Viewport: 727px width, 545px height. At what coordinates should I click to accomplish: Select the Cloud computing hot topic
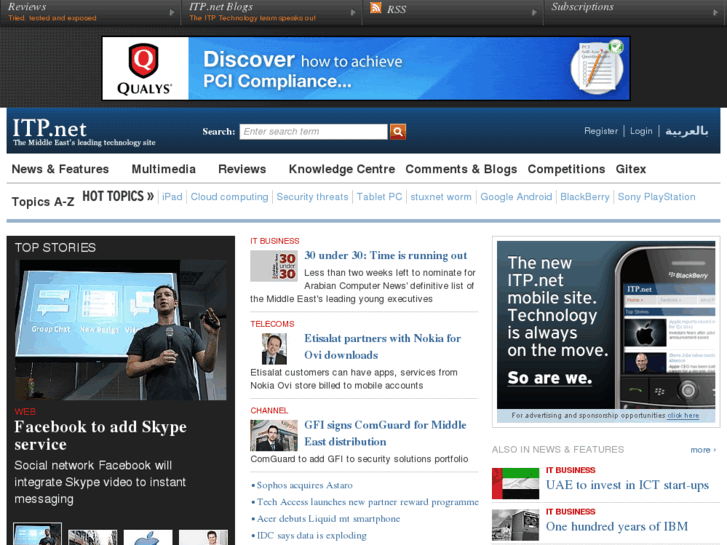tap(230, 197)
